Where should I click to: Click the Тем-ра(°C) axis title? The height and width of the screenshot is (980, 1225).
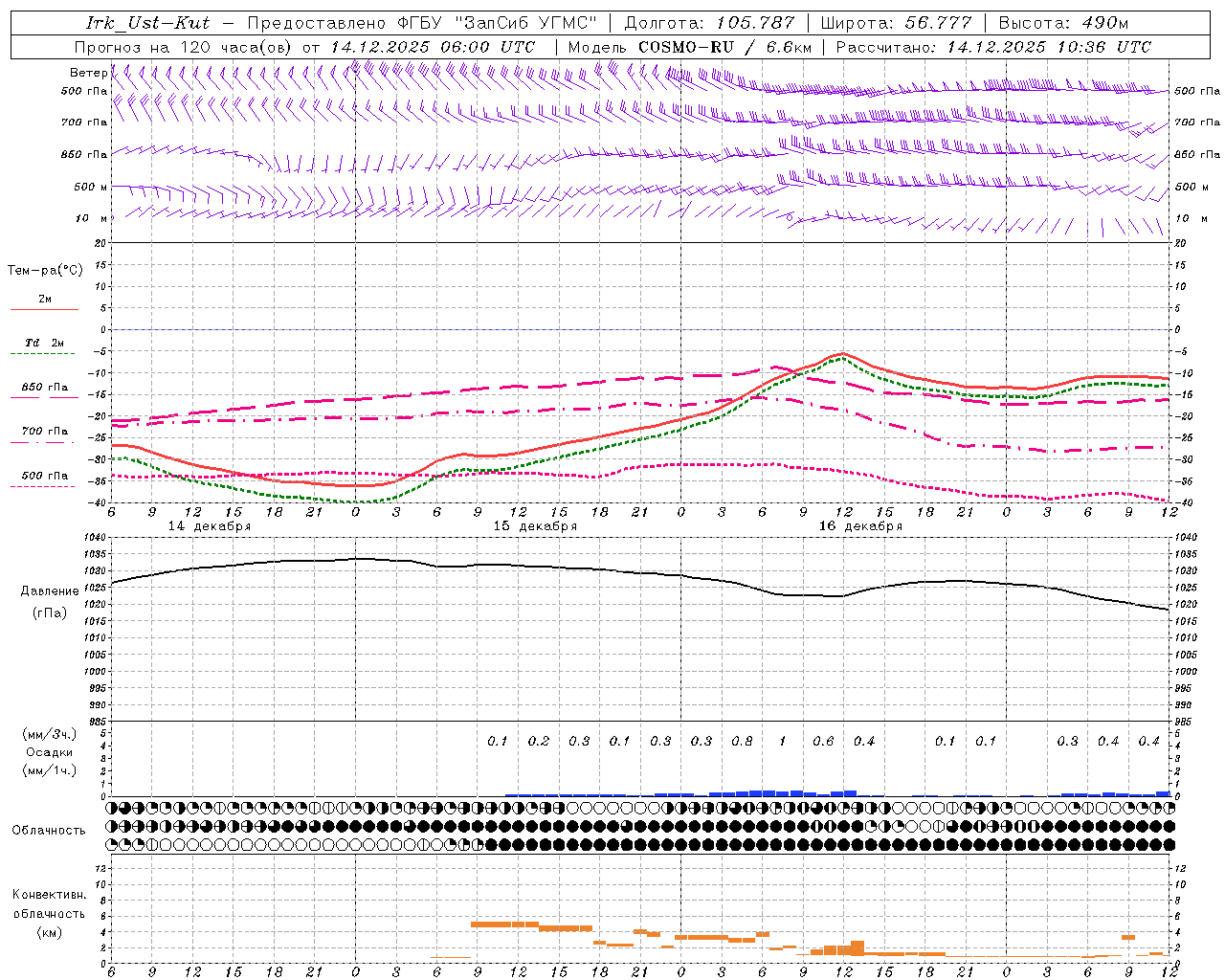pos(45,270)
